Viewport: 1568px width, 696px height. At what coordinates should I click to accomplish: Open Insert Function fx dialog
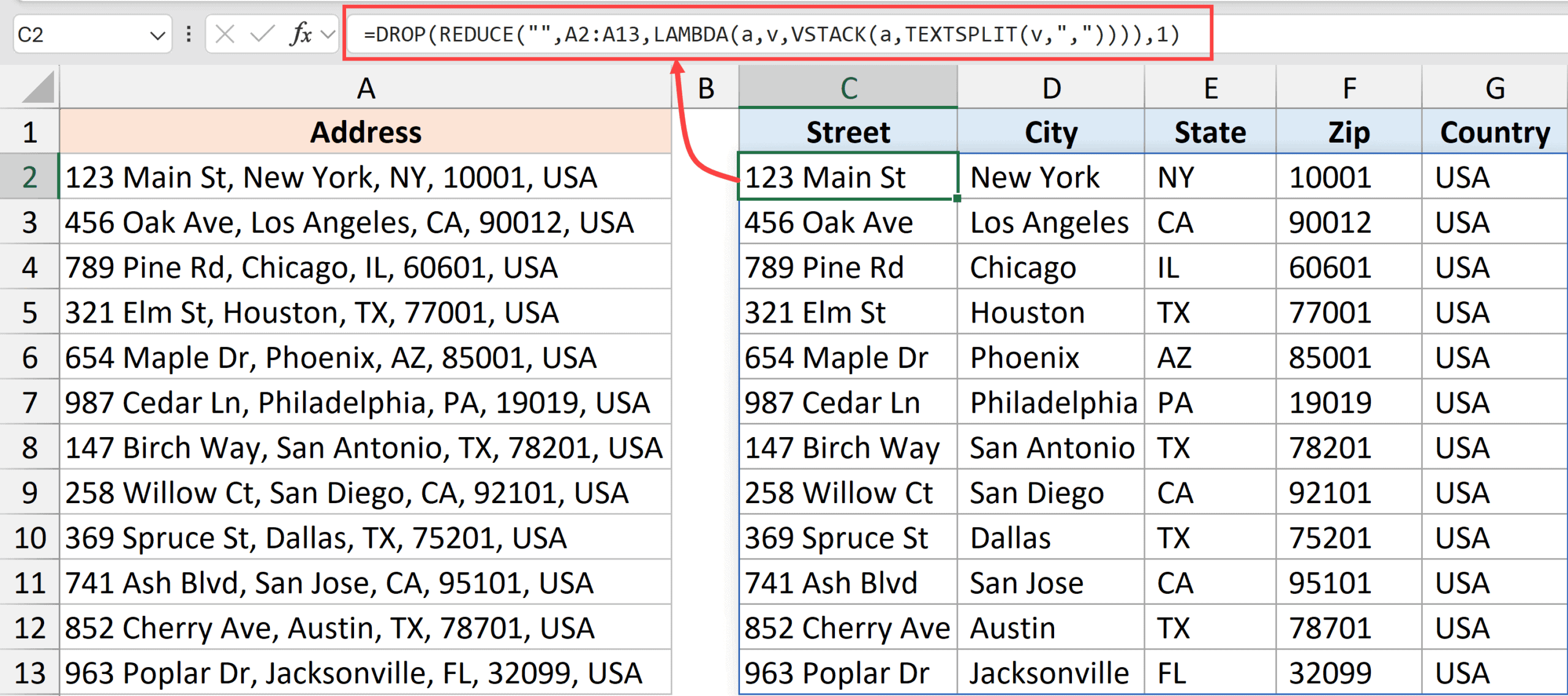click(300, 34)
